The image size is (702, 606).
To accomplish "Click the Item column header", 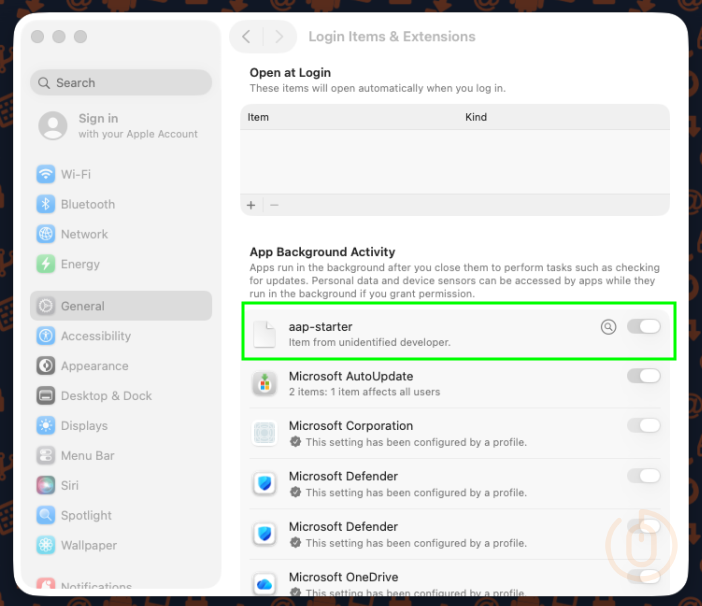I will (258, 117).
